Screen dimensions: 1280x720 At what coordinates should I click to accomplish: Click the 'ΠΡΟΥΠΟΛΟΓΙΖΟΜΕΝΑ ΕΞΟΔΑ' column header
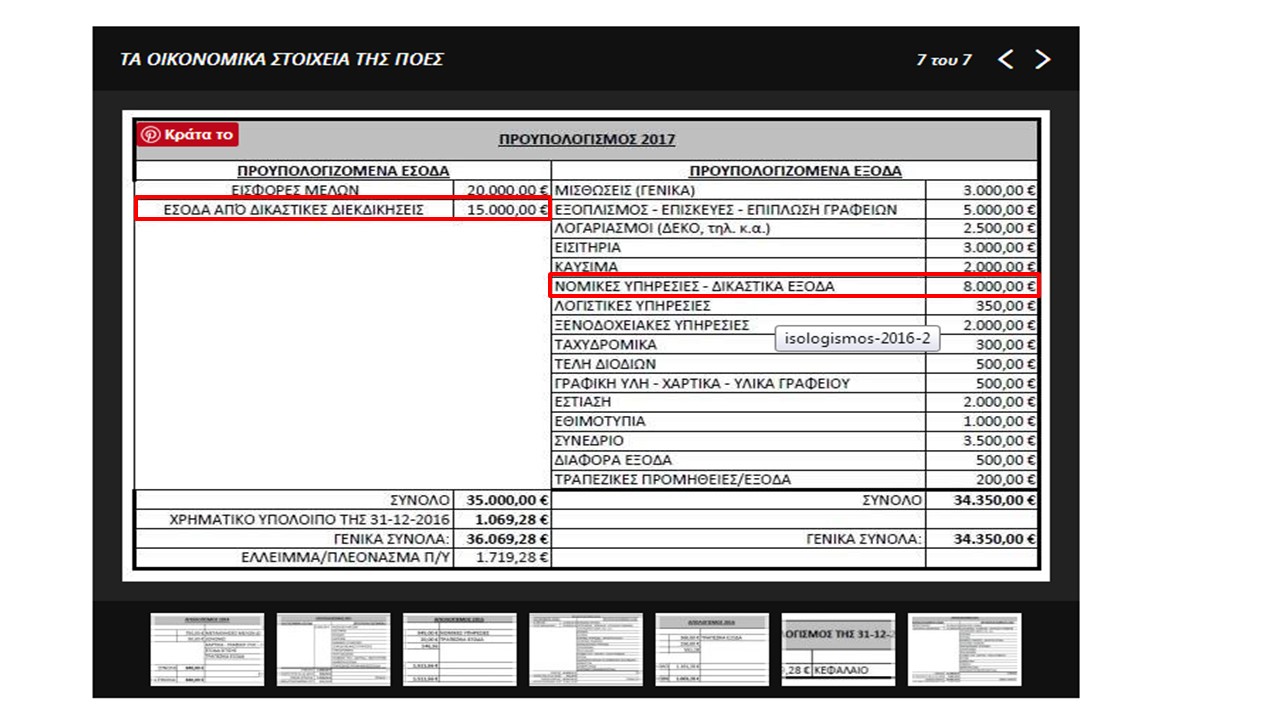pyautogui.click(x=795, y=171)
